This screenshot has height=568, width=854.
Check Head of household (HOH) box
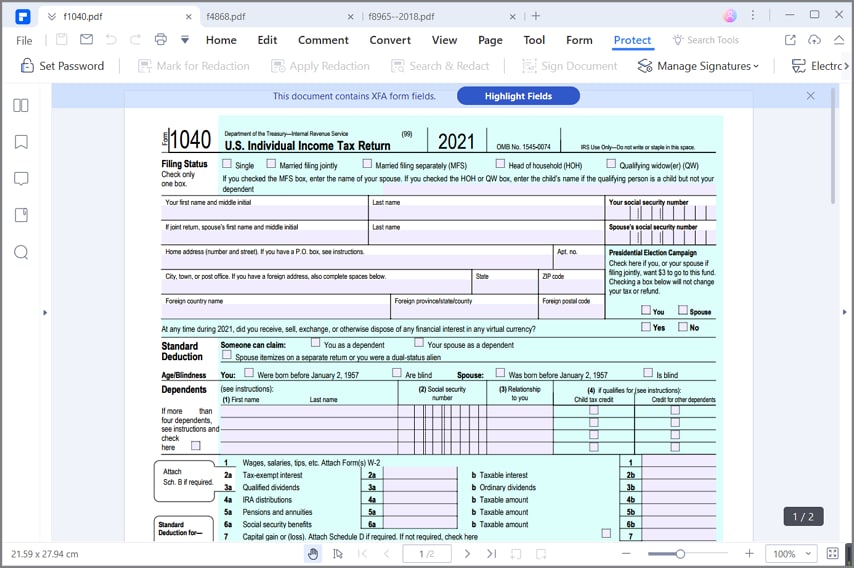[500, 163]
